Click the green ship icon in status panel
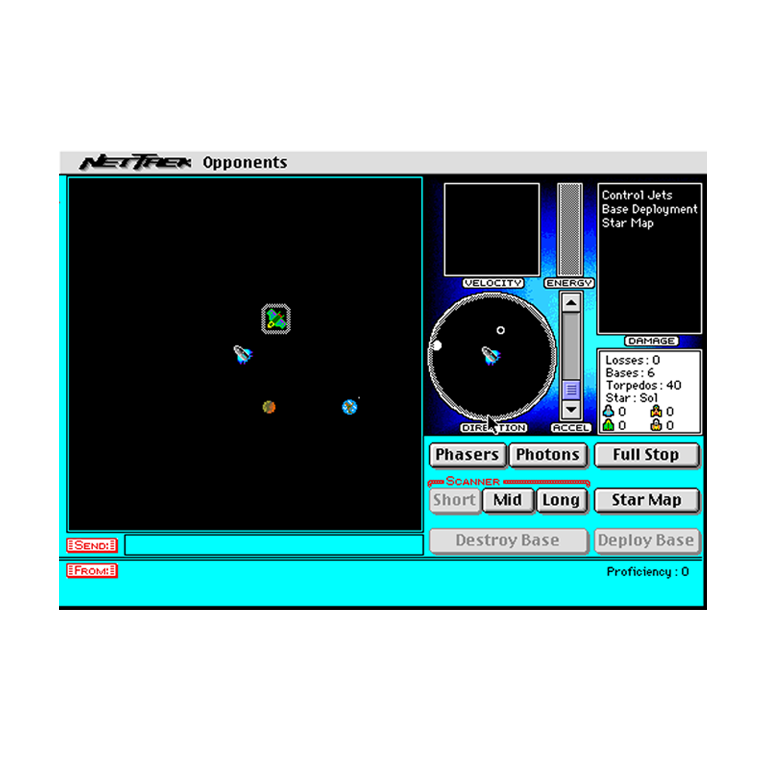The image size is (760, 760). pyautogui.click(x=608, y=425)
